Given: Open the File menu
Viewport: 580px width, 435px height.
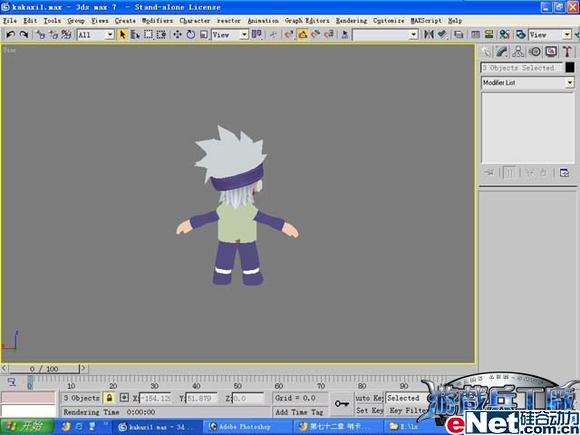Looking at the screenshot, I should (x=10, y=21).
